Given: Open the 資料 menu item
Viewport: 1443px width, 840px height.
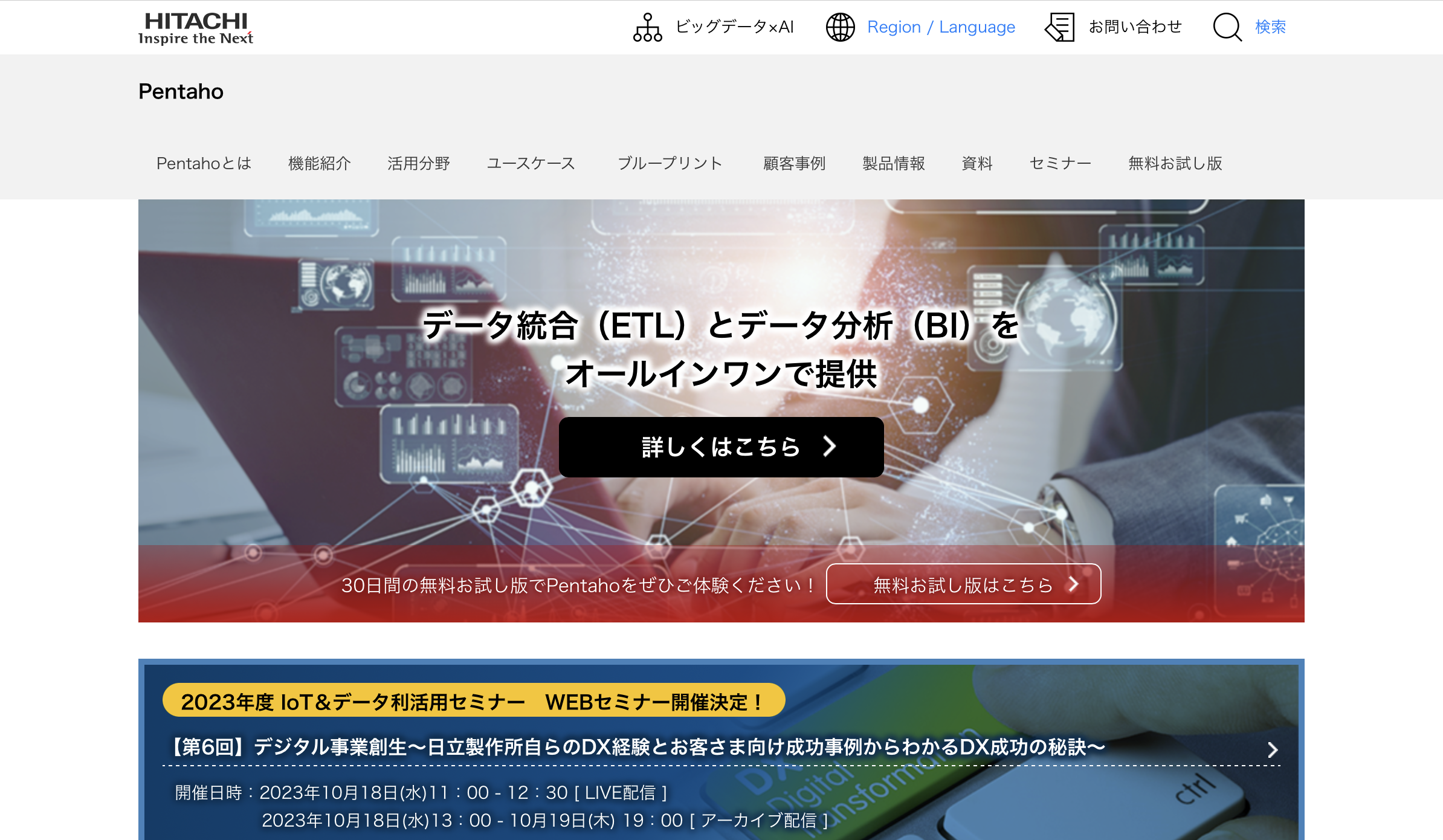Looking at the screenshot, I should [x=977, y=163].
